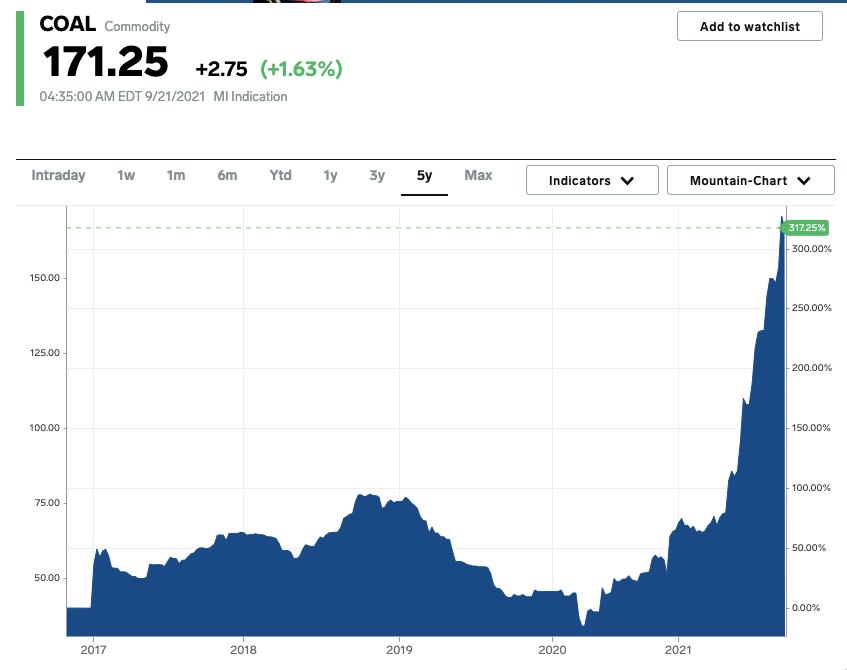Click the active 5y range tab
This screenshot has height=670, width=847.
click(424, 176)
